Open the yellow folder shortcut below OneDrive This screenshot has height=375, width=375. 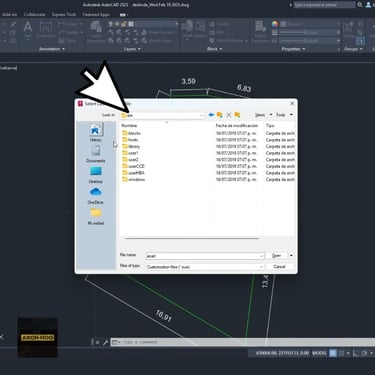pos(96,216)
